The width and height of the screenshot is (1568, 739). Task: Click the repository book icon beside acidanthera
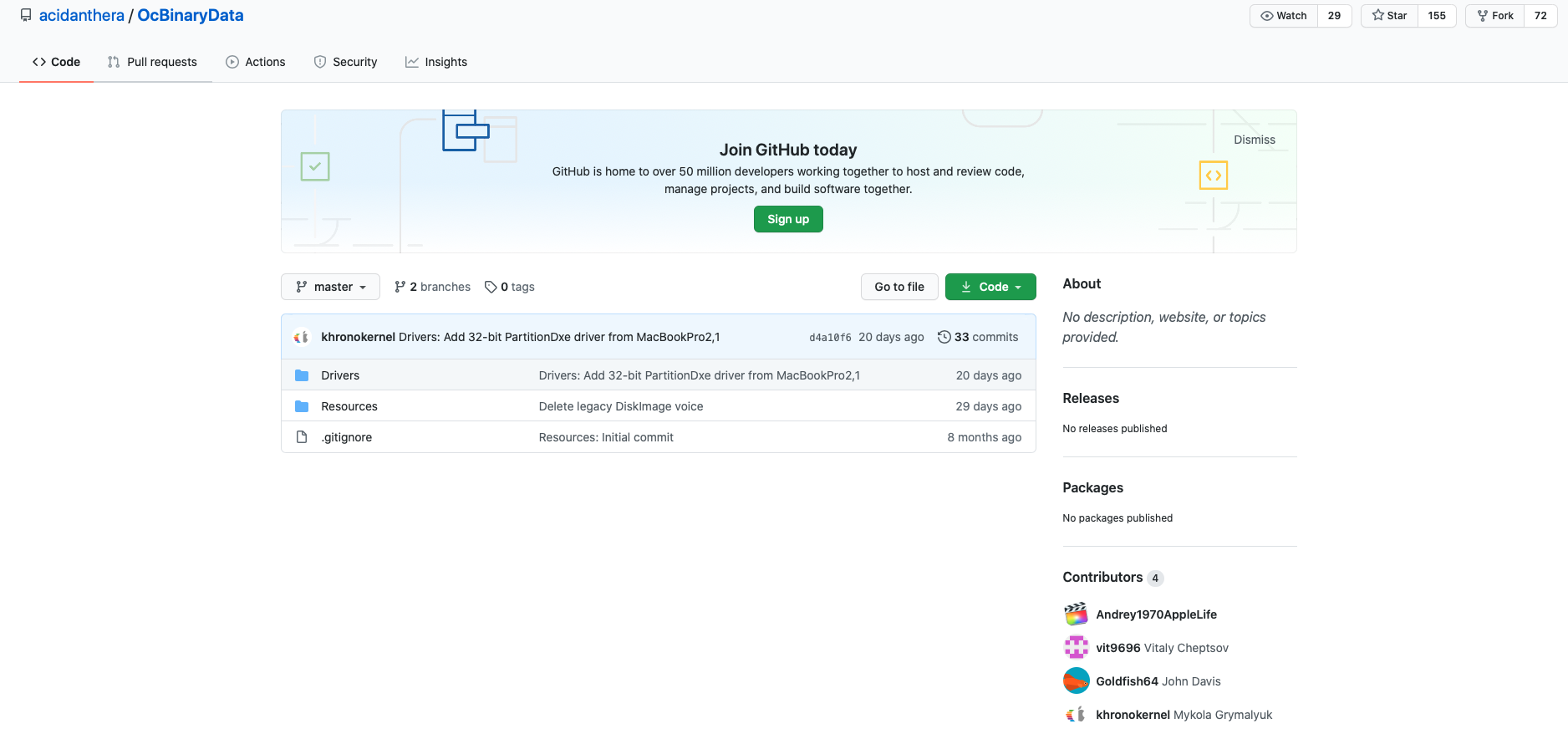pos(26,15)
